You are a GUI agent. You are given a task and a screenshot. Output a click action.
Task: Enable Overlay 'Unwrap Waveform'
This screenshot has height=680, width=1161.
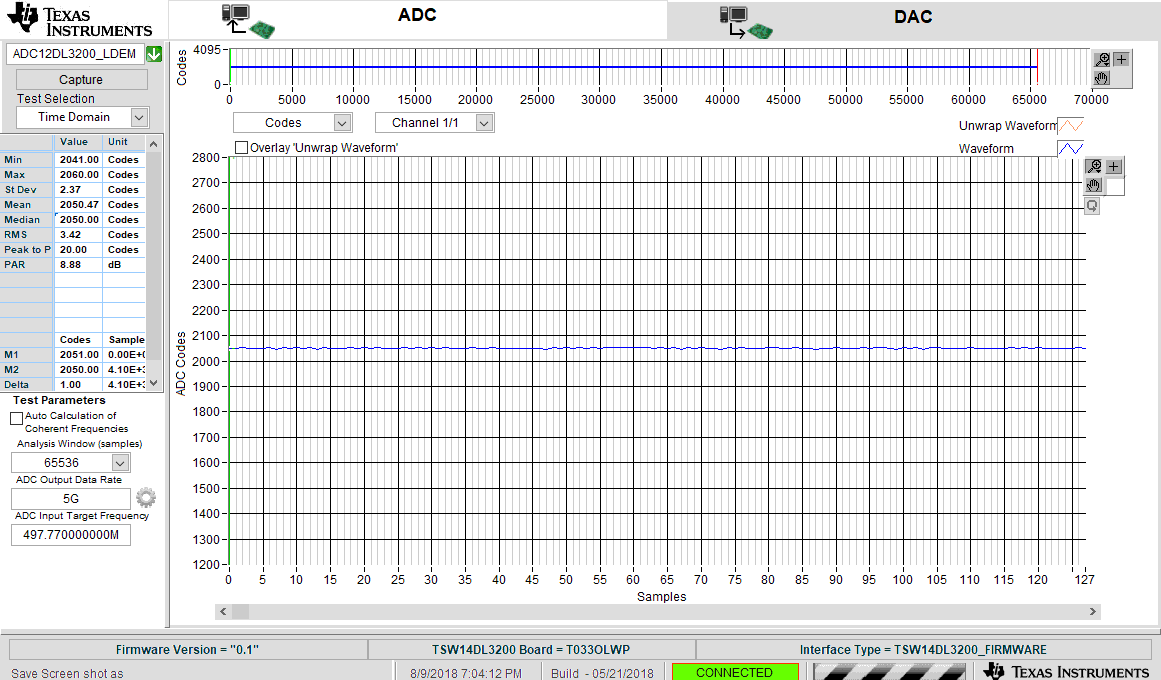click(241, 146)
